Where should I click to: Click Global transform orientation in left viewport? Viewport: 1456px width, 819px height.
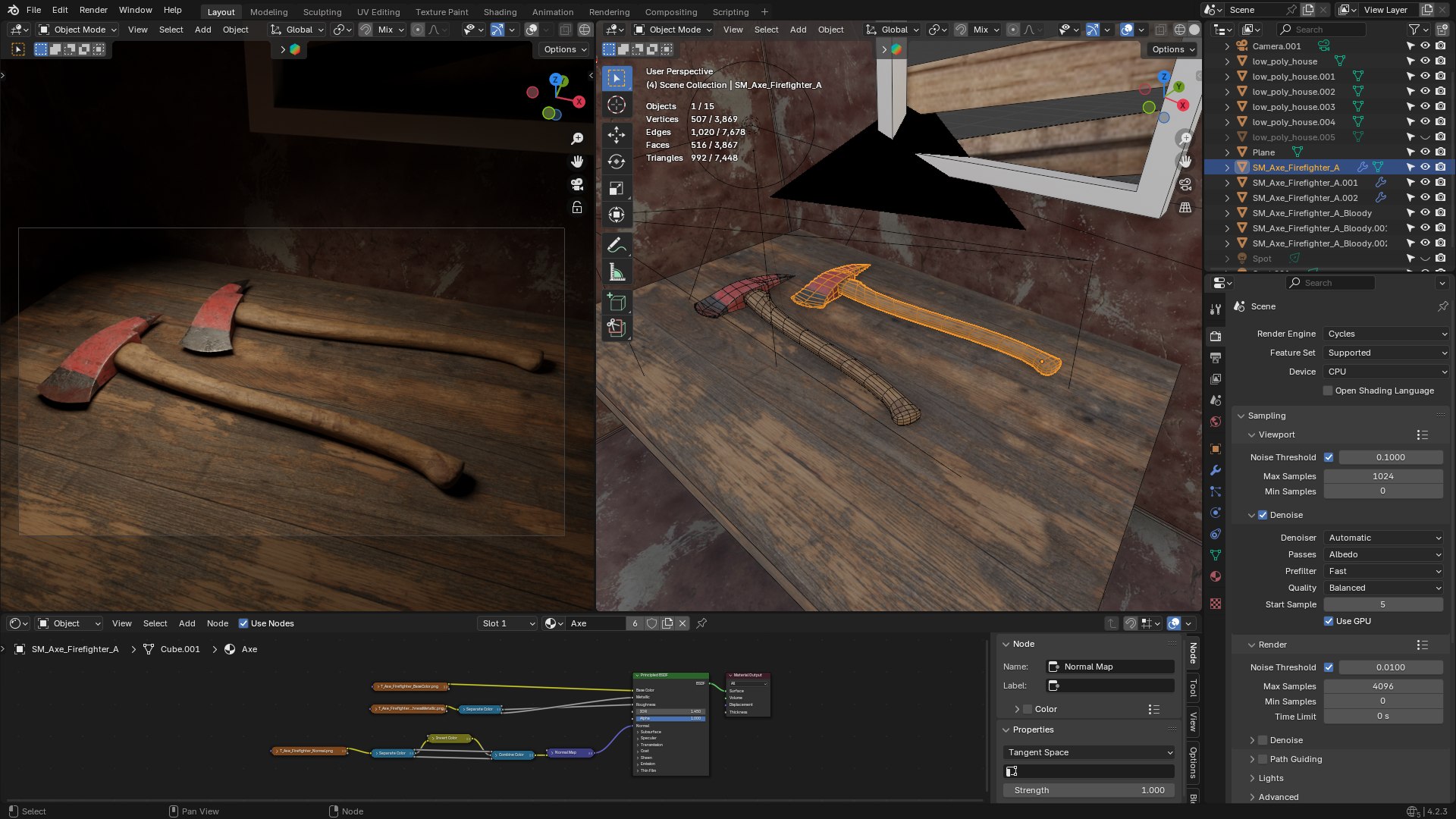pyautogui.click(x=298, y=30)
